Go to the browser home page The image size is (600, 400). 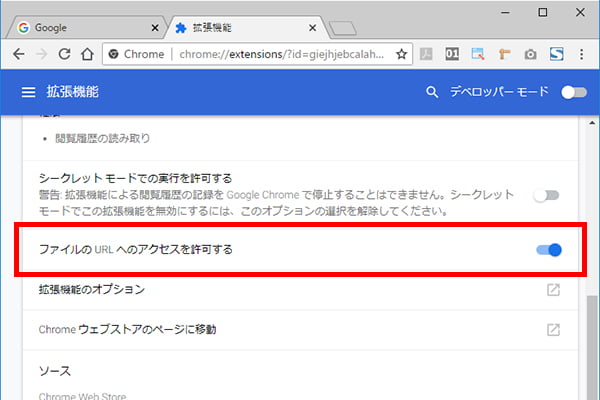[88, 53]
